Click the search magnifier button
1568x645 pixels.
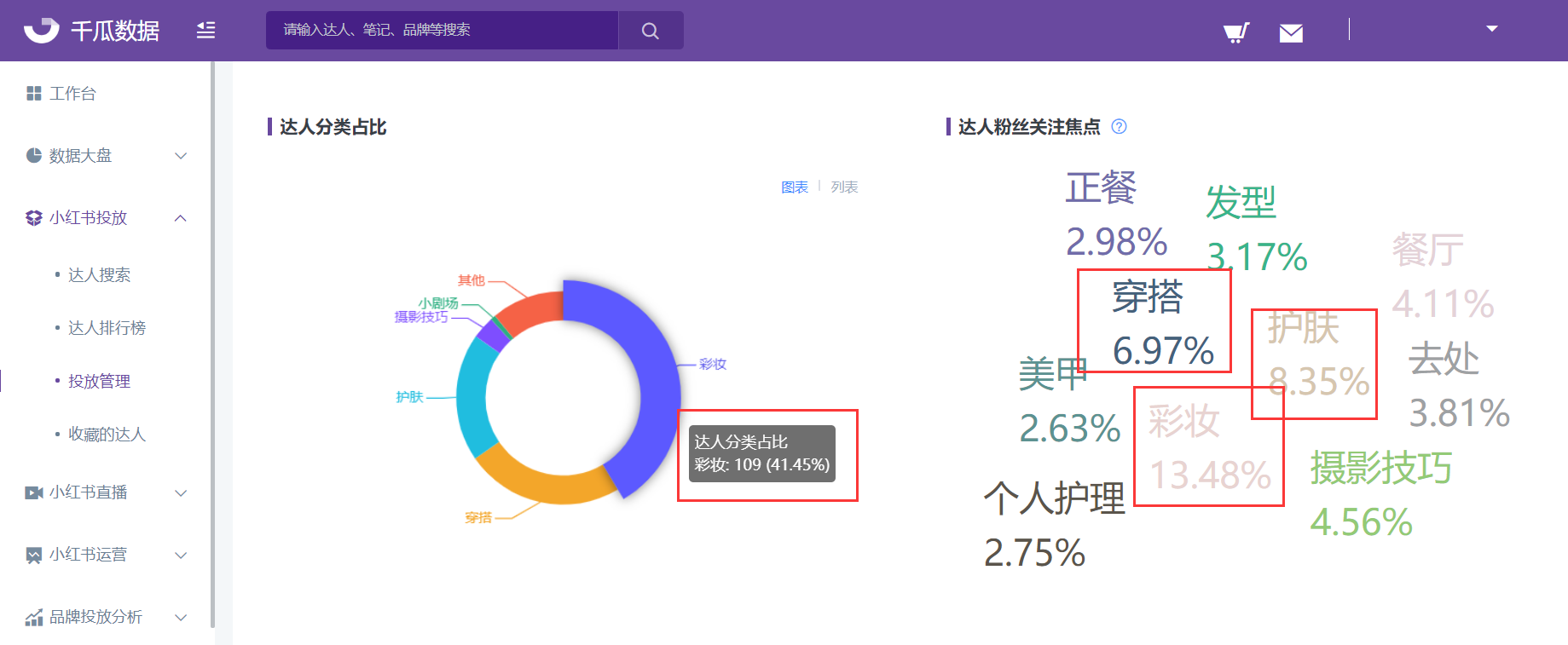[650, 31]
